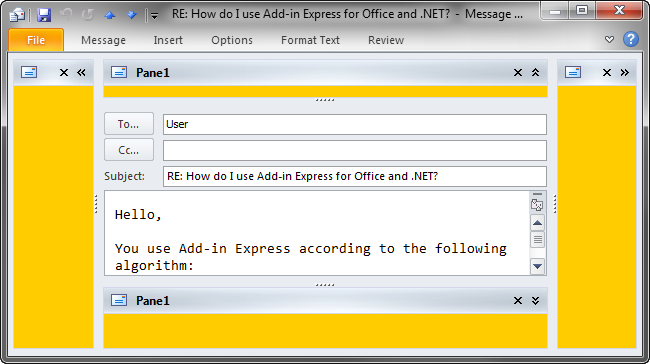
Task: Click the message body text area
Action: point(317,233)
